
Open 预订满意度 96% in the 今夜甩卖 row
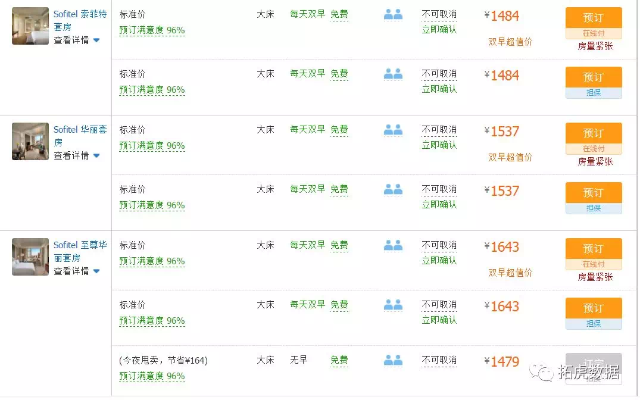pos(151,376)
